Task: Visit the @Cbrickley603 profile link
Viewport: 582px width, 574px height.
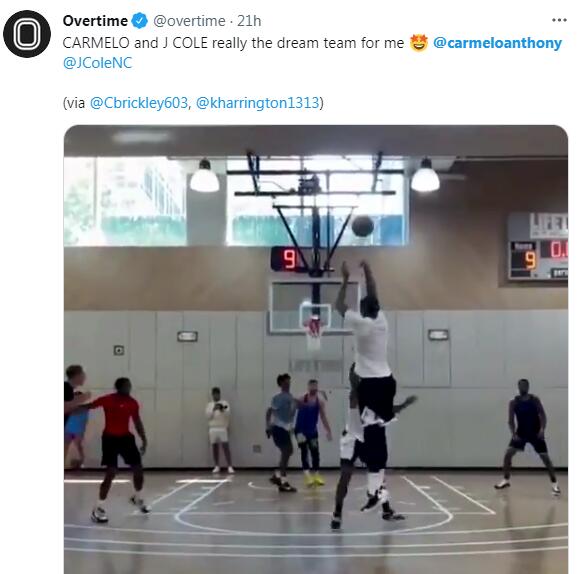Action: coord(138,103)
